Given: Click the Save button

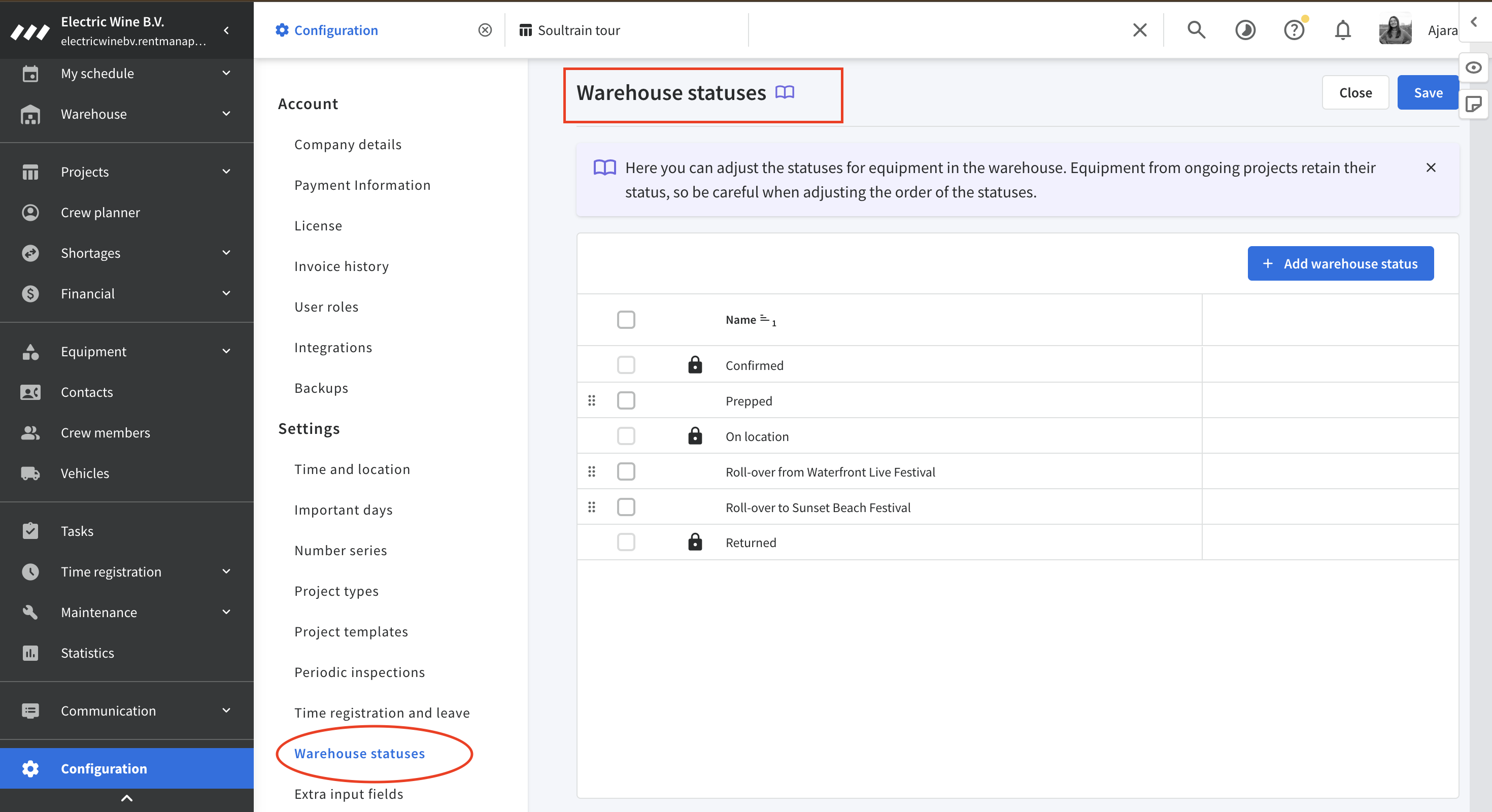Looking at the screenshot, I should coord(1428,92).
